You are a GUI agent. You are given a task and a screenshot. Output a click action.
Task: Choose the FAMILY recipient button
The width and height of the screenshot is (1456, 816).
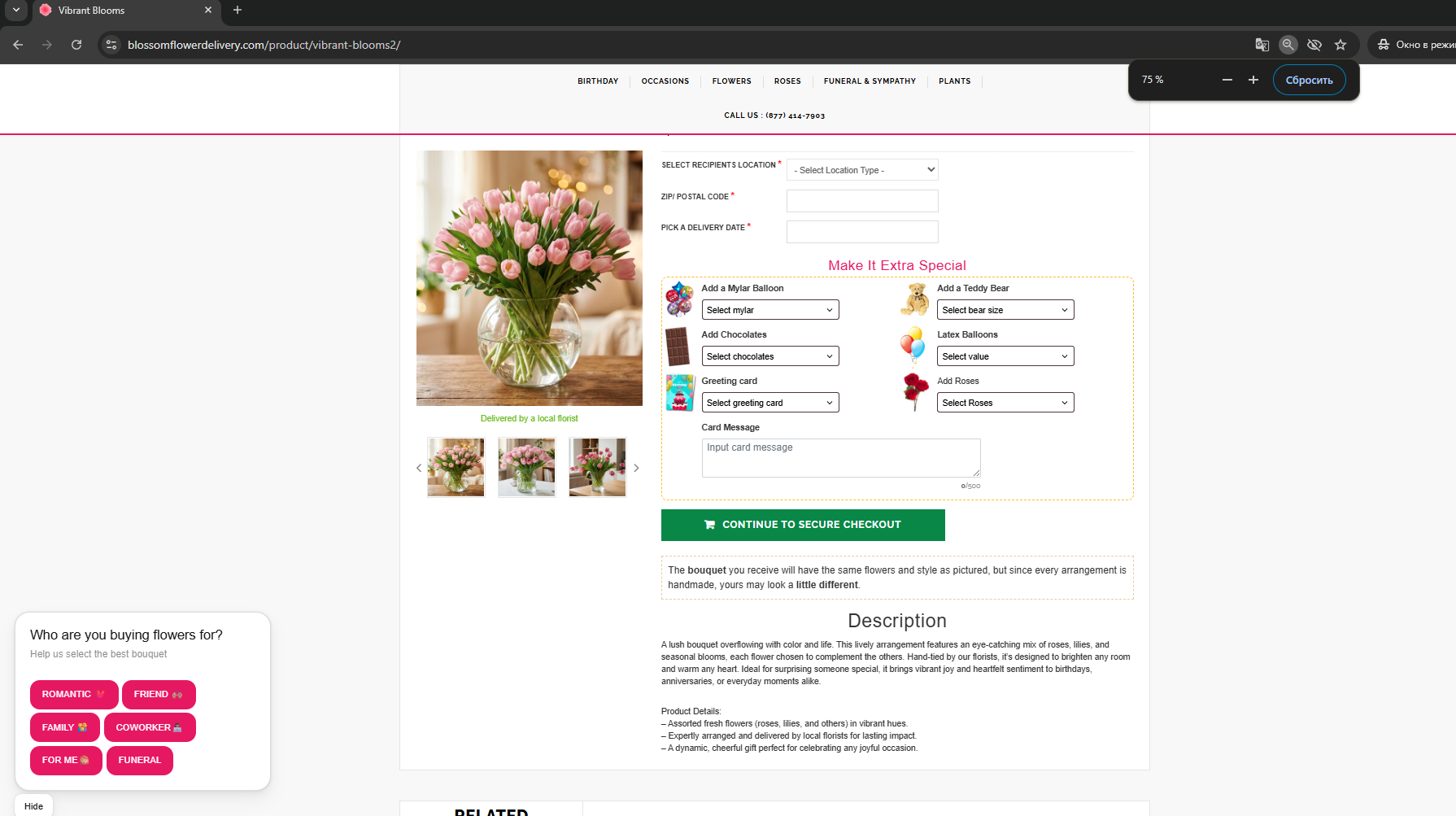pos(65,727)
